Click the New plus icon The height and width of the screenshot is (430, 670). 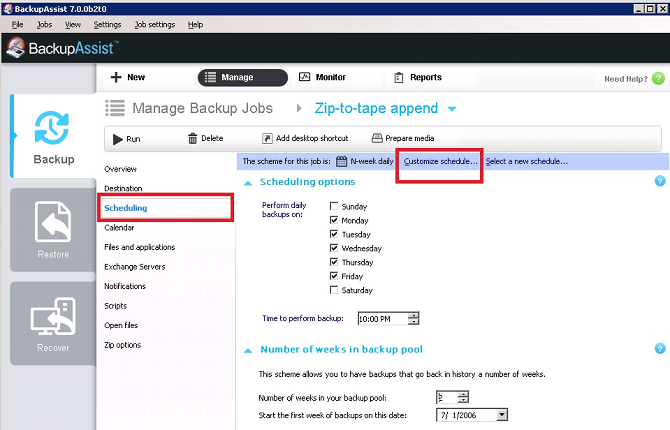116,77
